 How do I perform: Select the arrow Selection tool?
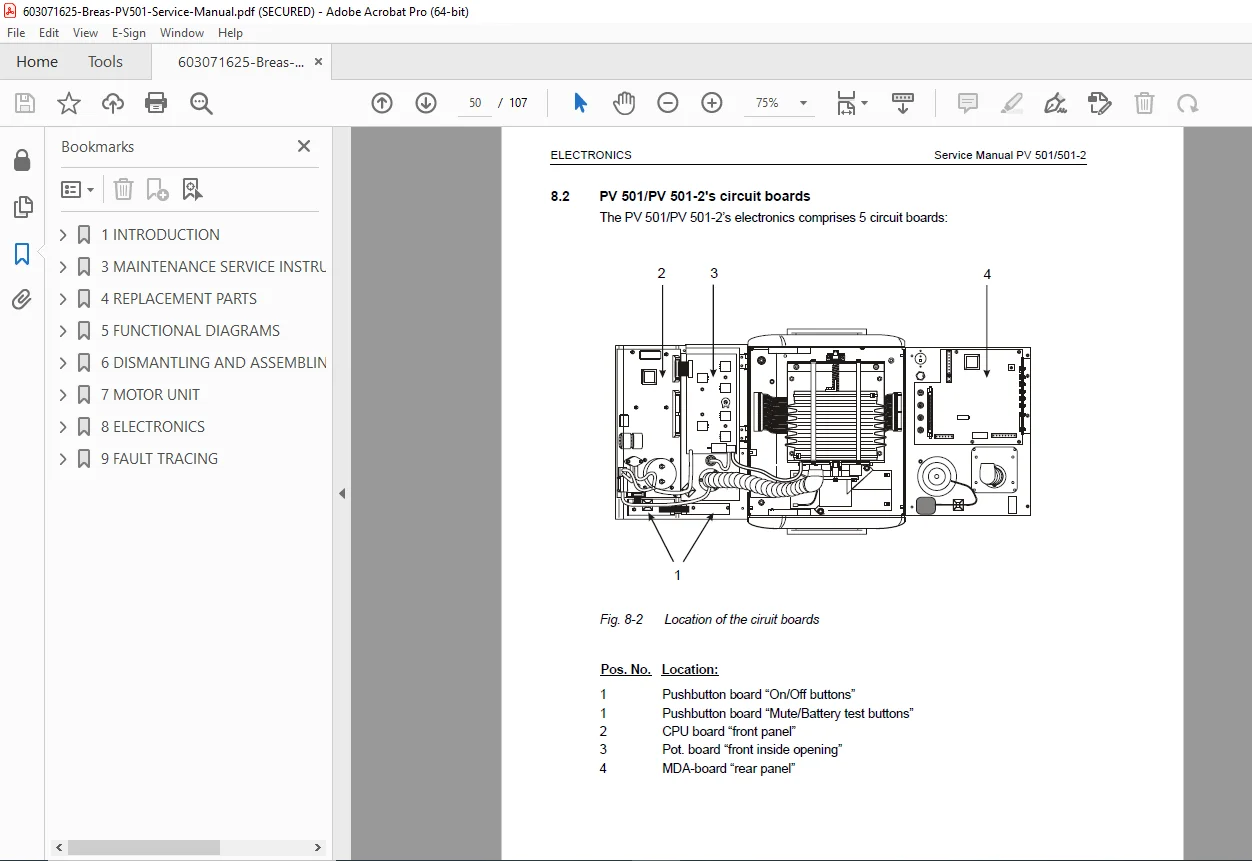click(580, 103)
